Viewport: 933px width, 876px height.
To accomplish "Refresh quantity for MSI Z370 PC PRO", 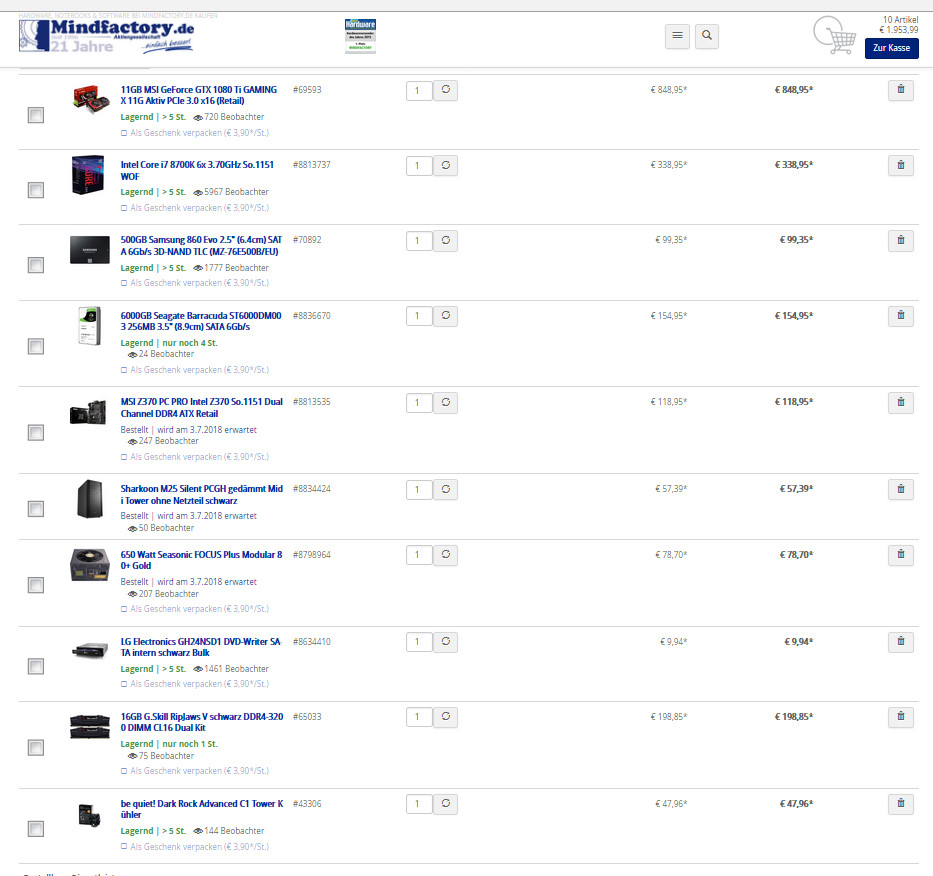I will 446,402.
